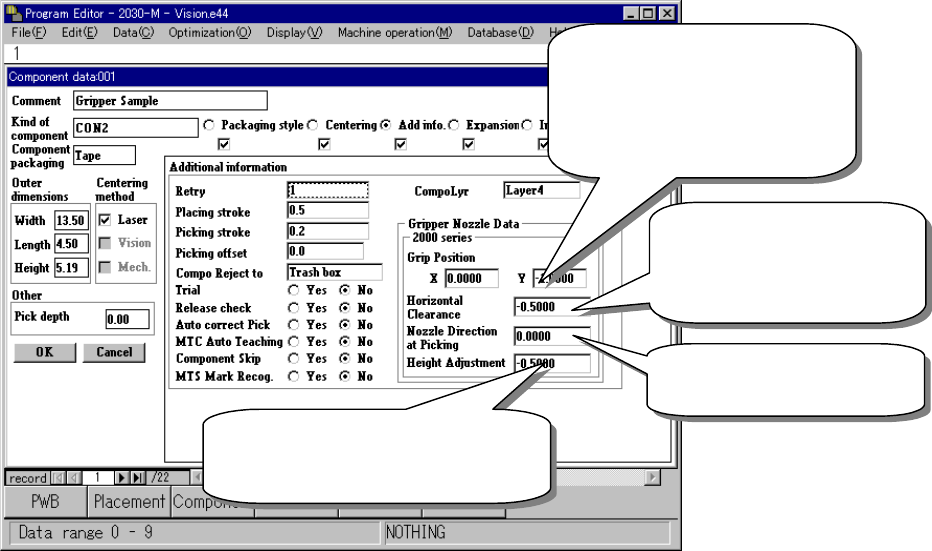Image resolution: width=932 pixels, height=551 pixels.
Task: Click the Horizontal Clearance field
Action: tap(552, 307)
